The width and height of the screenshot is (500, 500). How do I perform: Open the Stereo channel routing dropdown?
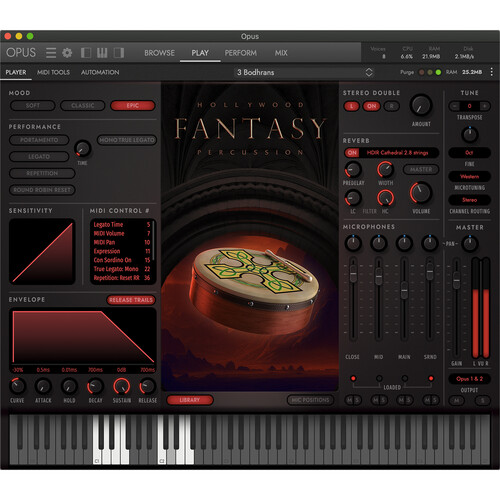pos(469,200)
